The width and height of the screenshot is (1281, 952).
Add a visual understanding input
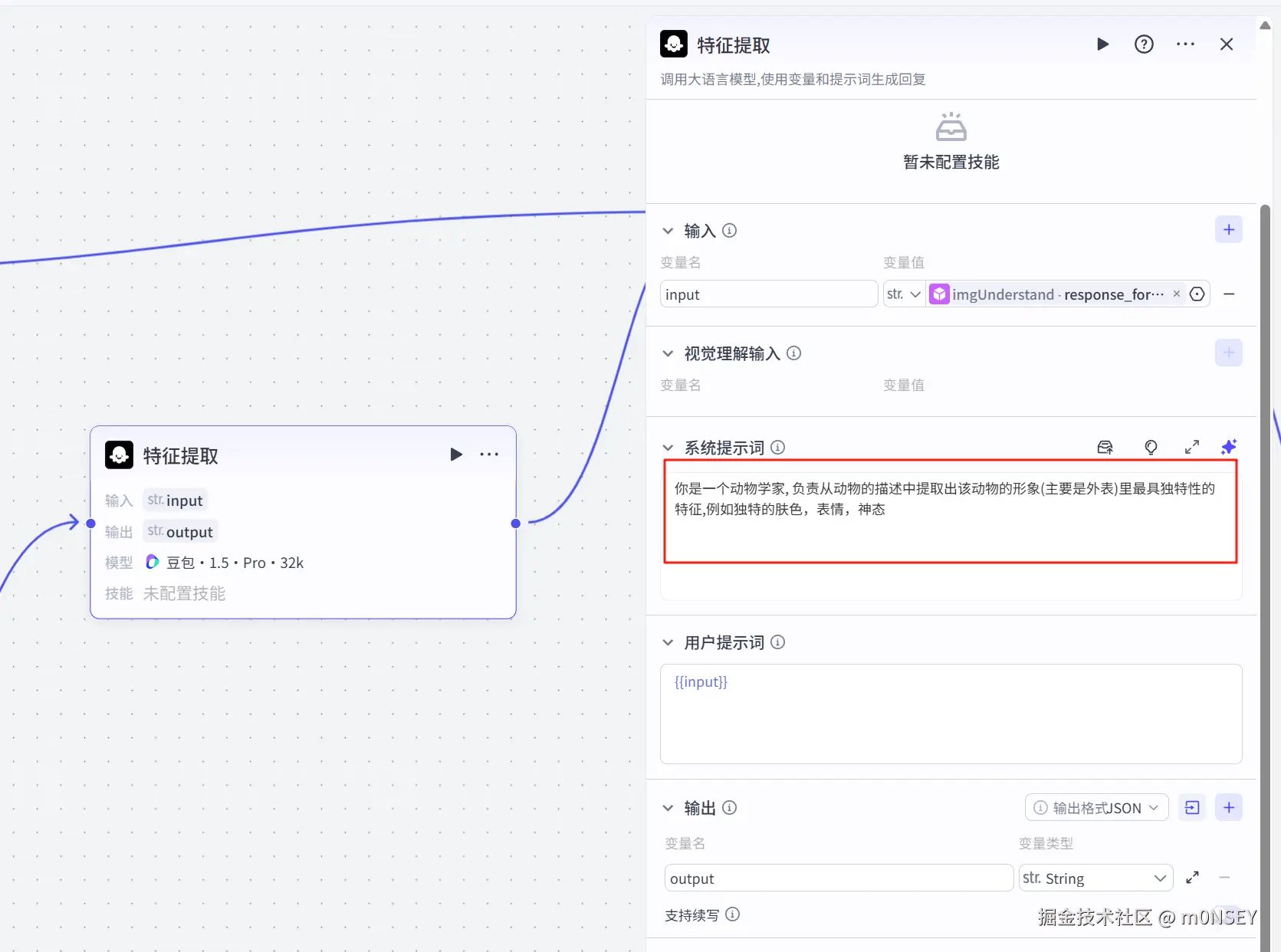pyautogui.click(x=1229, y=353)
